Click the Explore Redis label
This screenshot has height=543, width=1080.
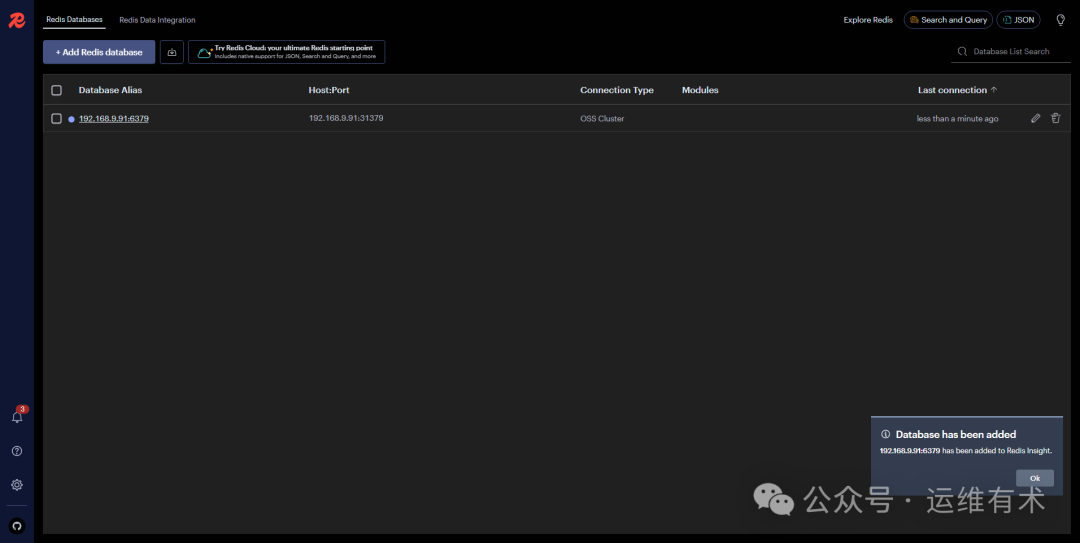868,20
